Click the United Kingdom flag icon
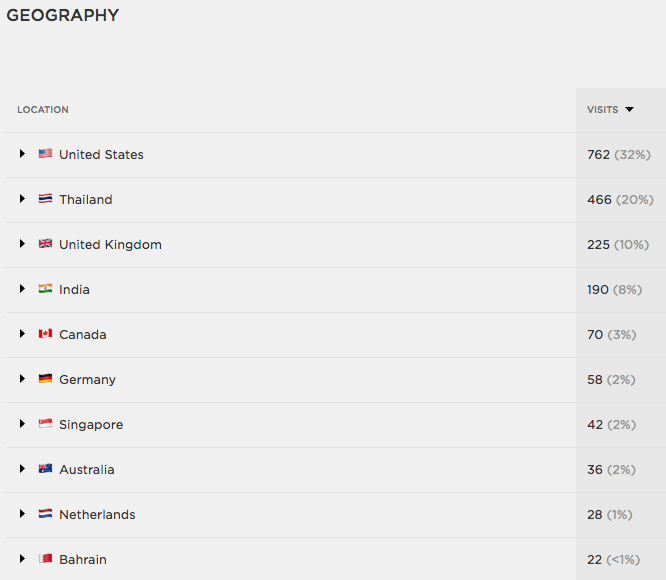The width and height of the screenshot is (666, 580). click(x=45, y=243)
